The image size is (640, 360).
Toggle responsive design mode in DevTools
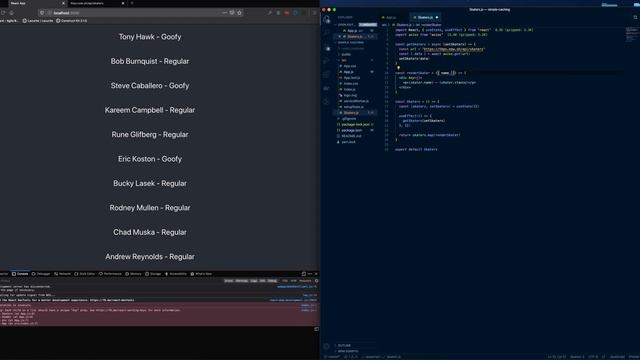(304, 274)
